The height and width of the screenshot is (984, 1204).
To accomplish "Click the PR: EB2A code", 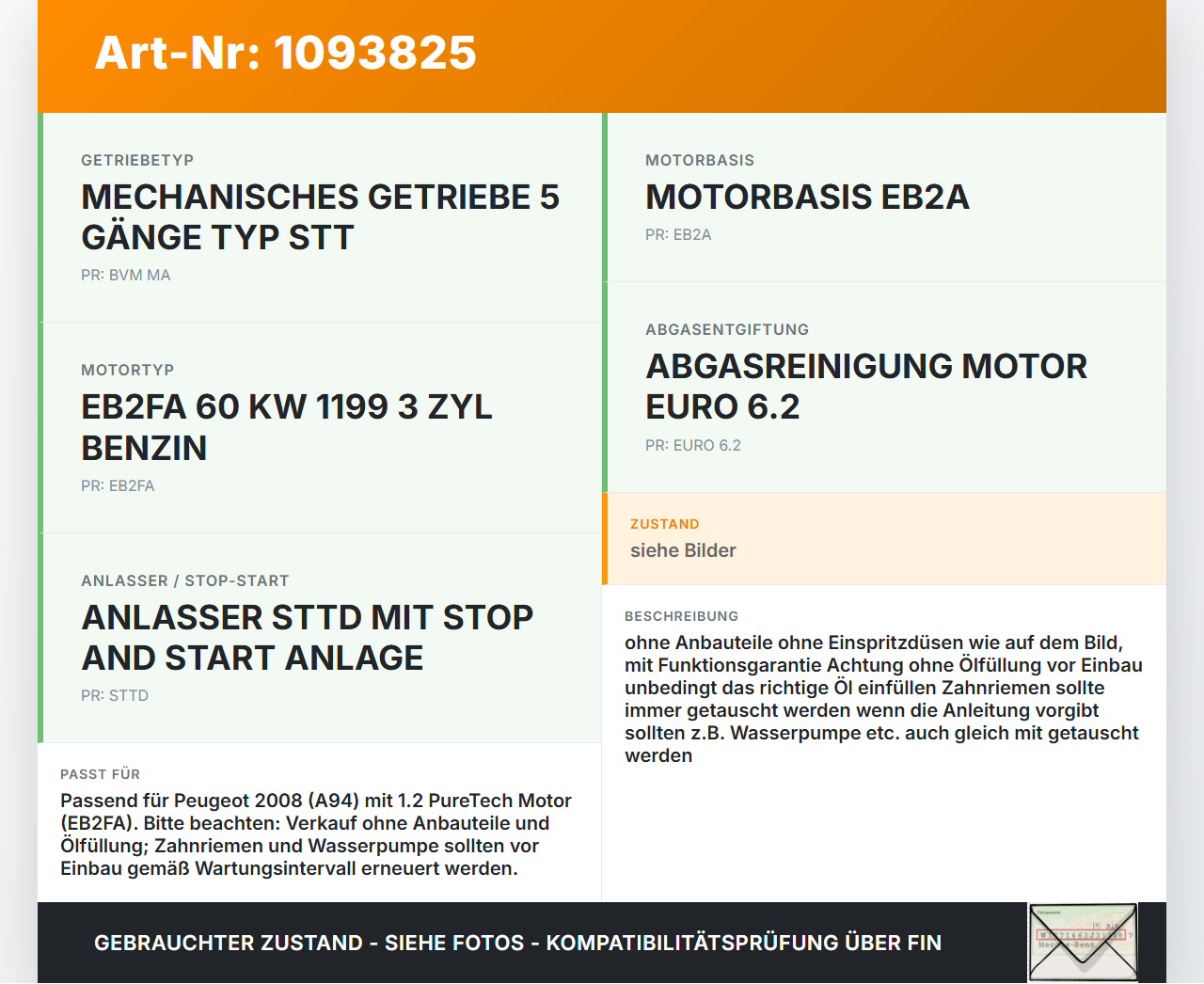I will click(678, 235).
